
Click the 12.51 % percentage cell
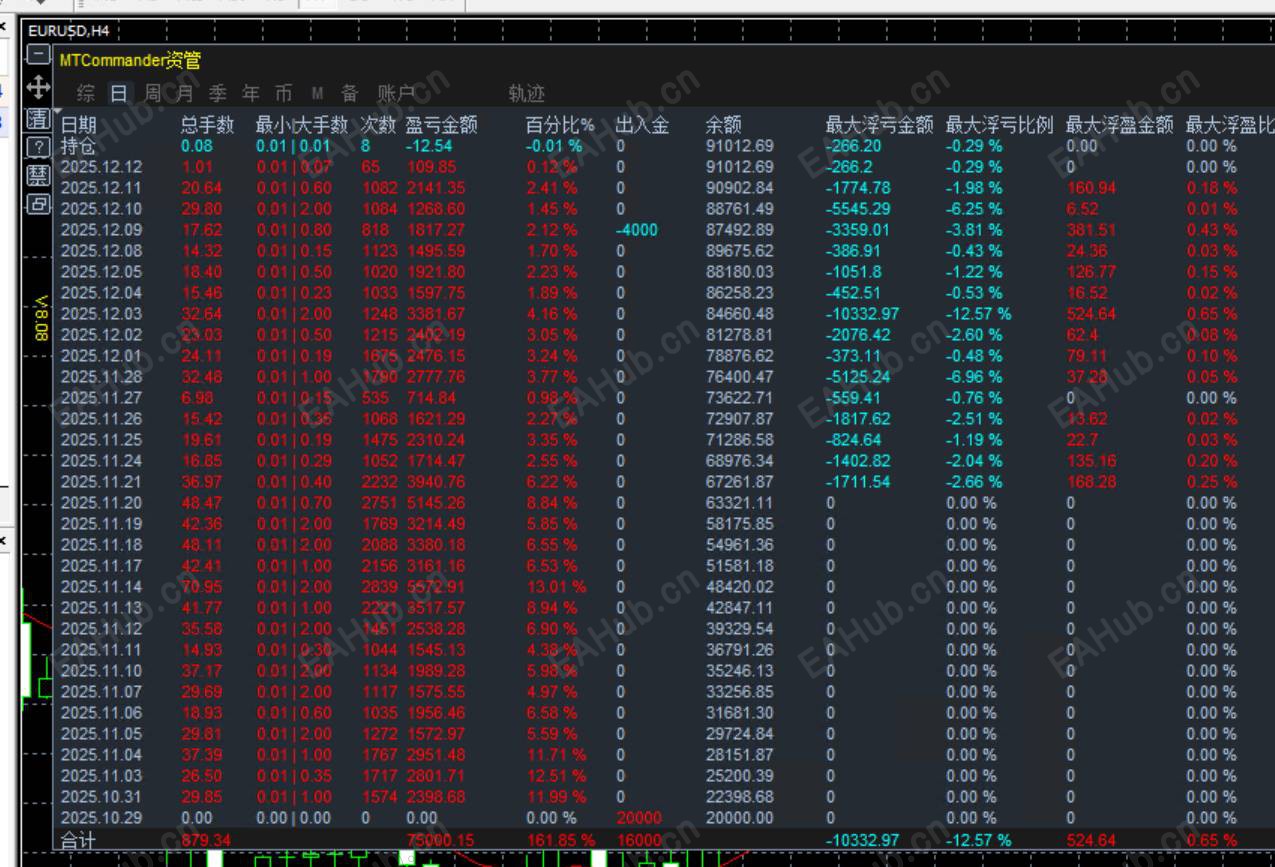(556, 776)
